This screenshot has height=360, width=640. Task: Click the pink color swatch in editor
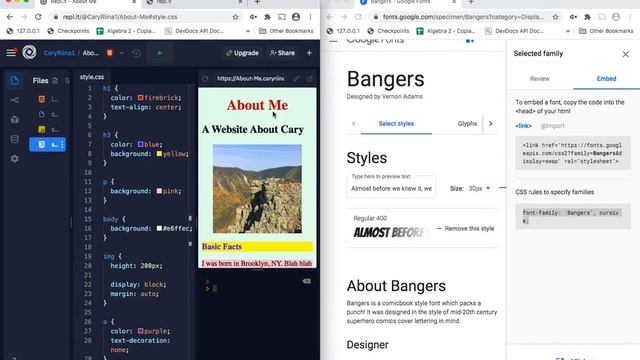coord(159,191)
